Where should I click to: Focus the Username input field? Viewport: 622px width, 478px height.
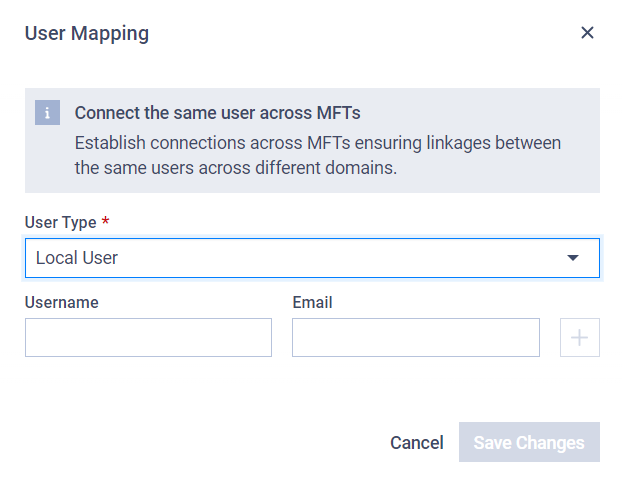click(148, 338)
